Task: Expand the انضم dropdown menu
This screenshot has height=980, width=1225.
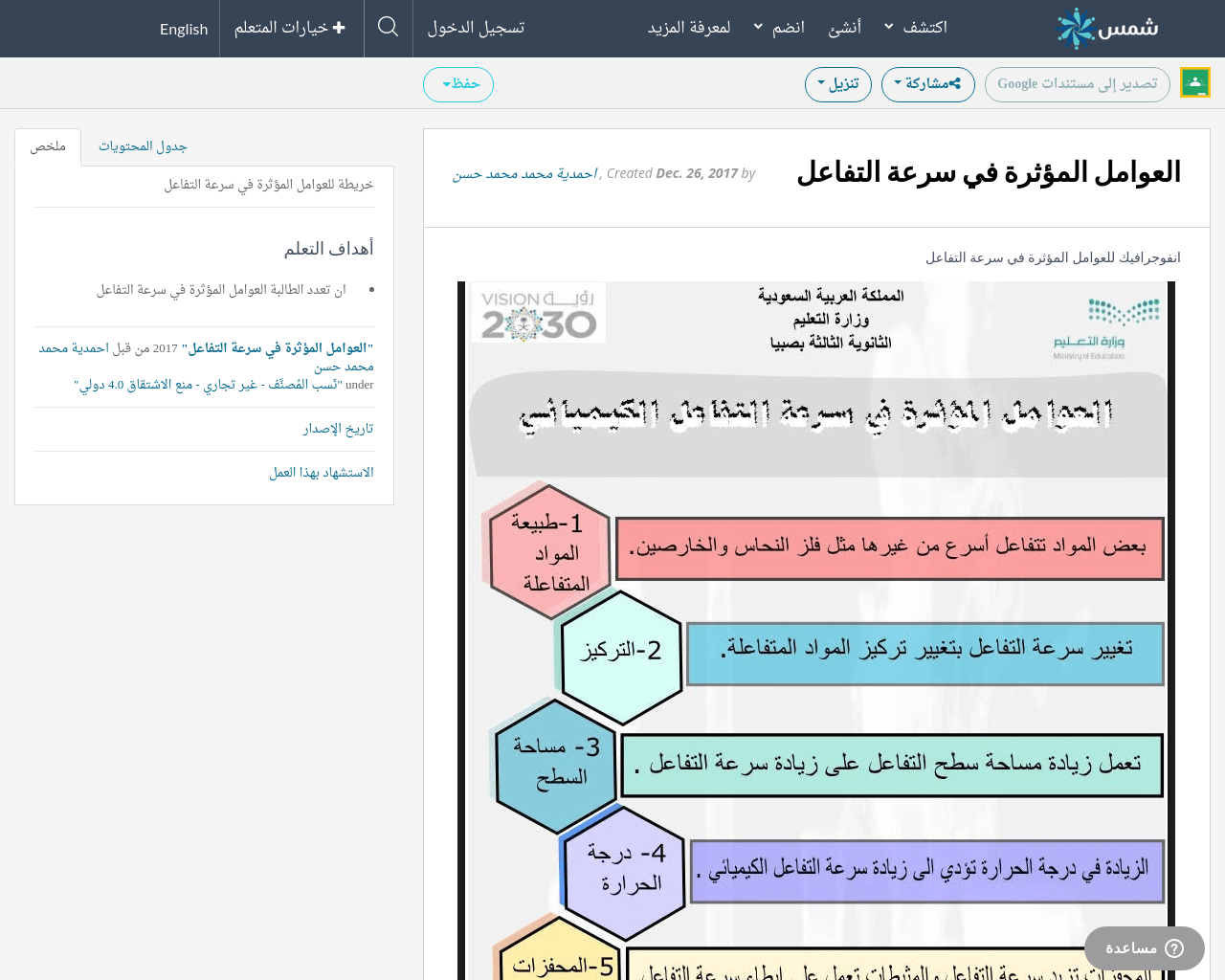Action: [x=779, y=28]
